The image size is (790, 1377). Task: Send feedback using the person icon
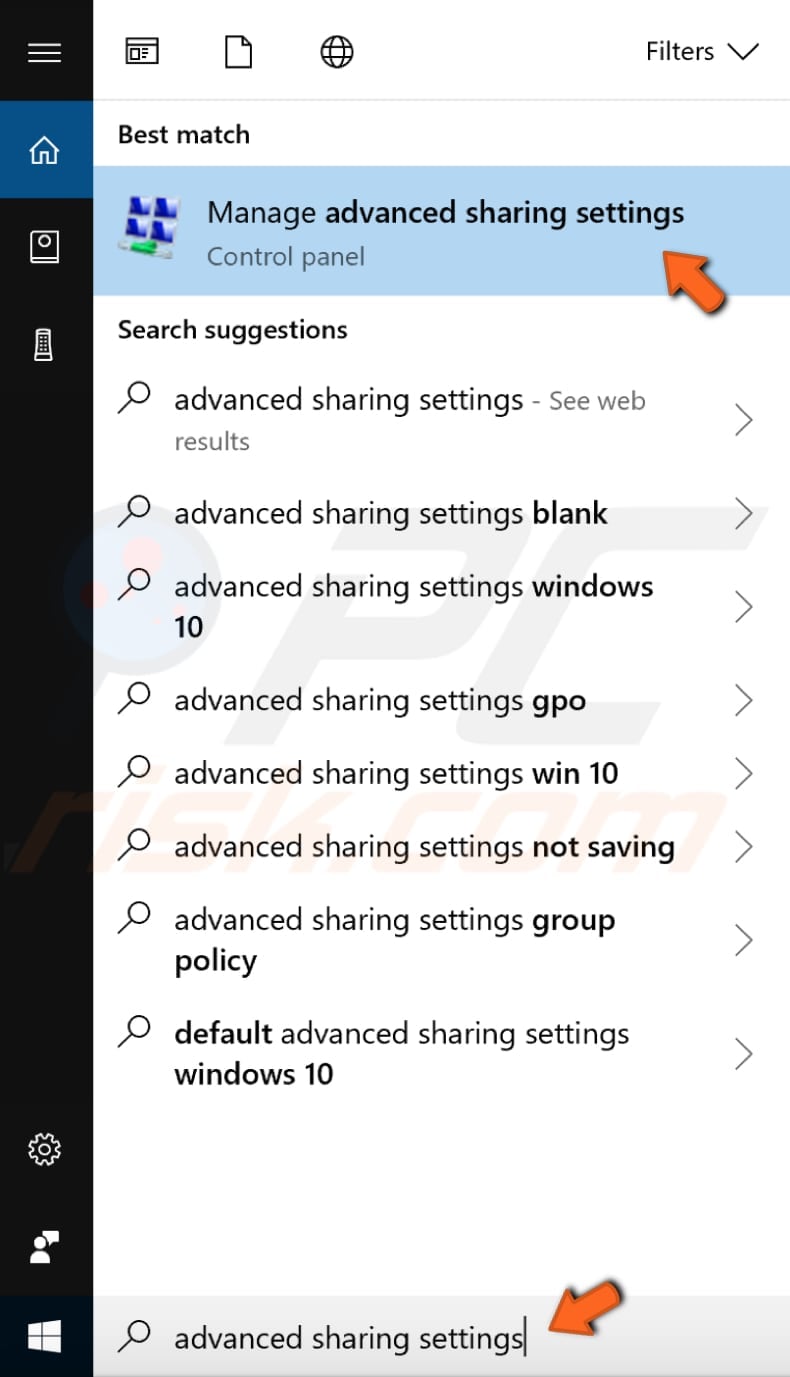(x=45, y=1248)
